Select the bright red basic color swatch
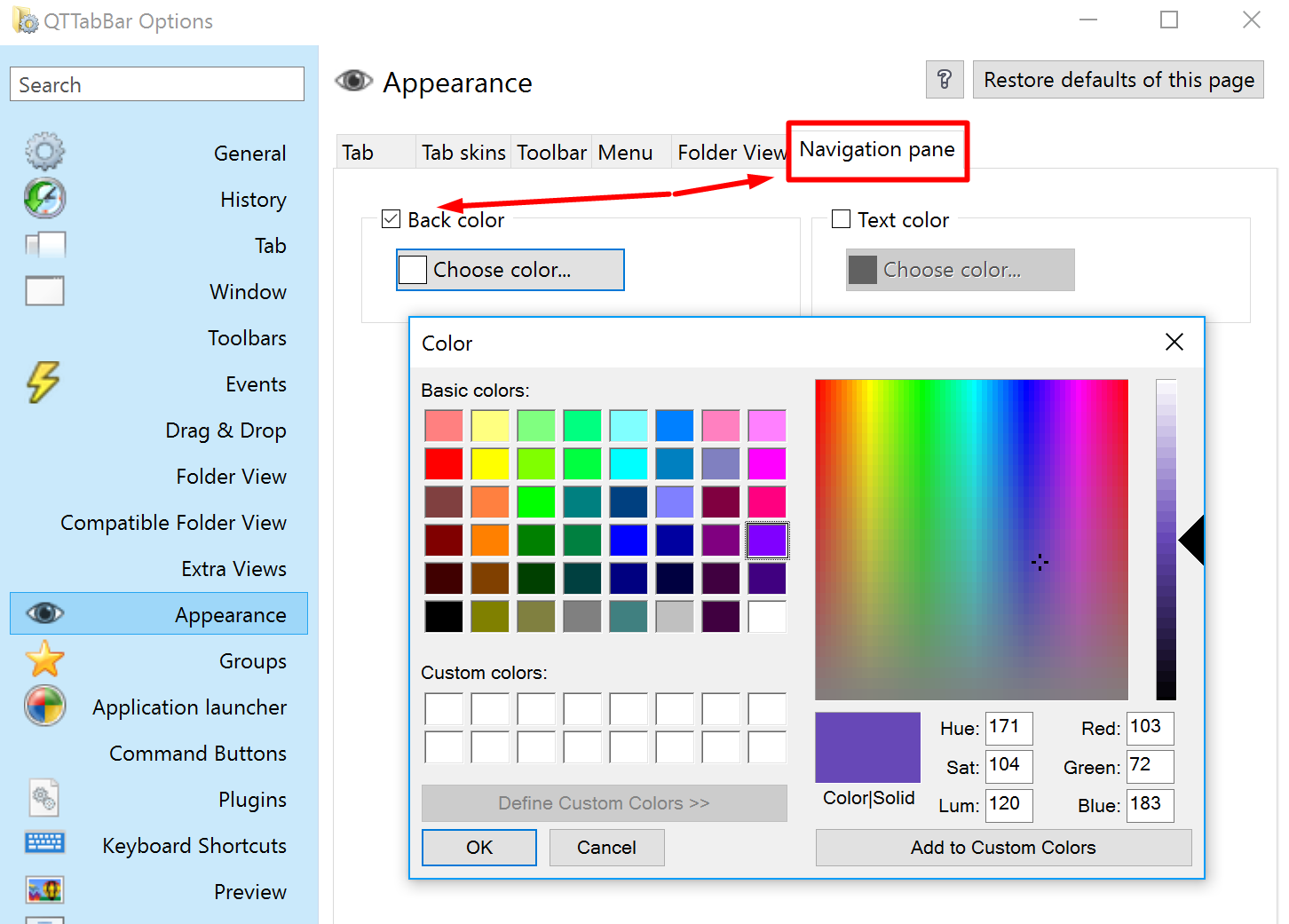 pyautogui.click(x=444, y=462)
